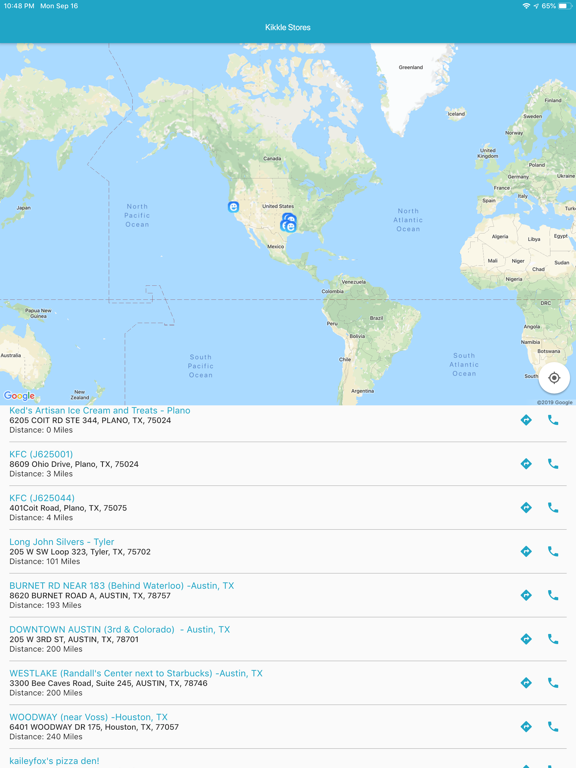Screen dimensions: 576x768
Task: Call DOWNTOWN AUSTIN store phone icon
Action: coord(553,639)
